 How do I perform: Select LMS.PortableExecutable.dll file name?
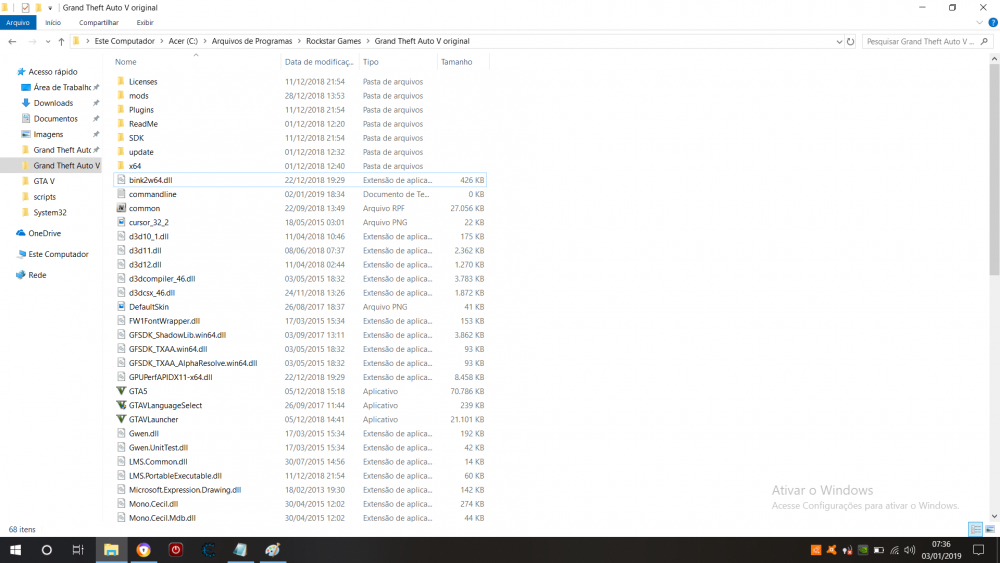(x=175, y=476)
